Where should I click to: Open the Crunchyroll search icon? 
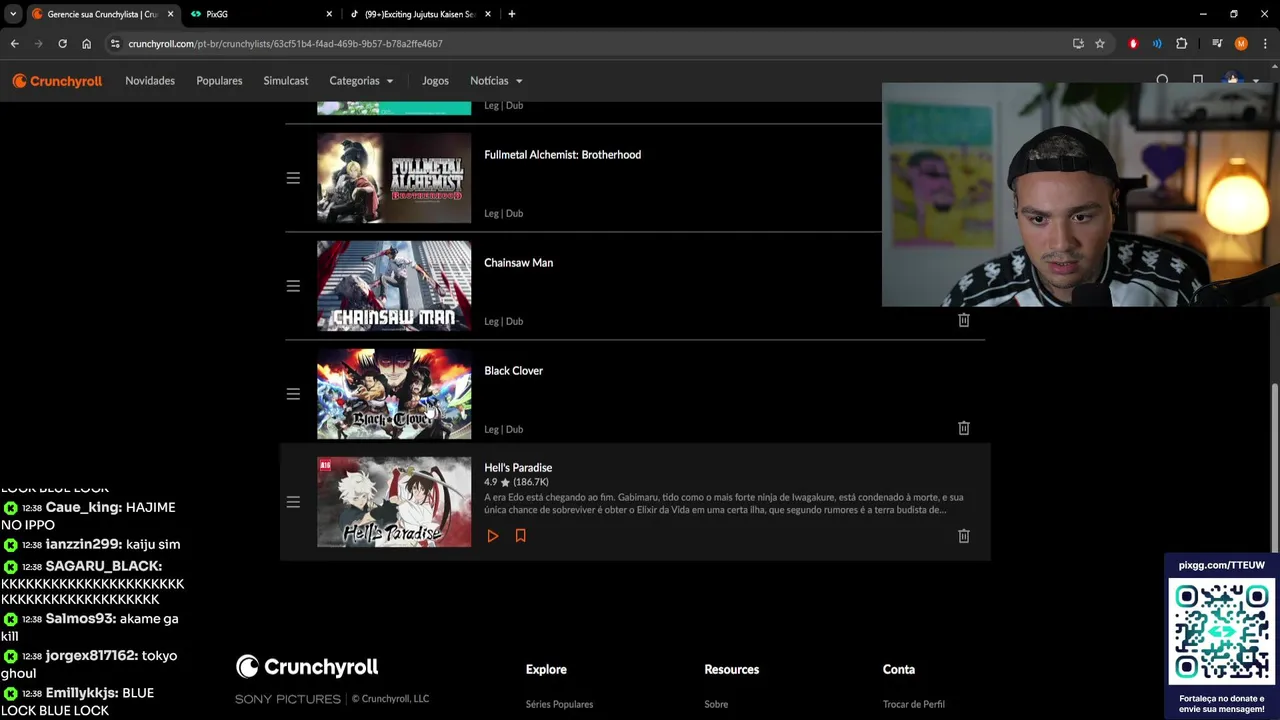click(1162, 80)
